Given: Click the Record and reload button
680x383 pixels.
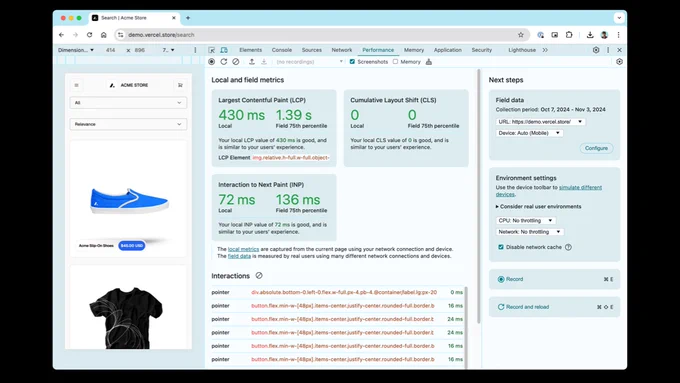Looking at the screenshot, I should tap(554, 307).
